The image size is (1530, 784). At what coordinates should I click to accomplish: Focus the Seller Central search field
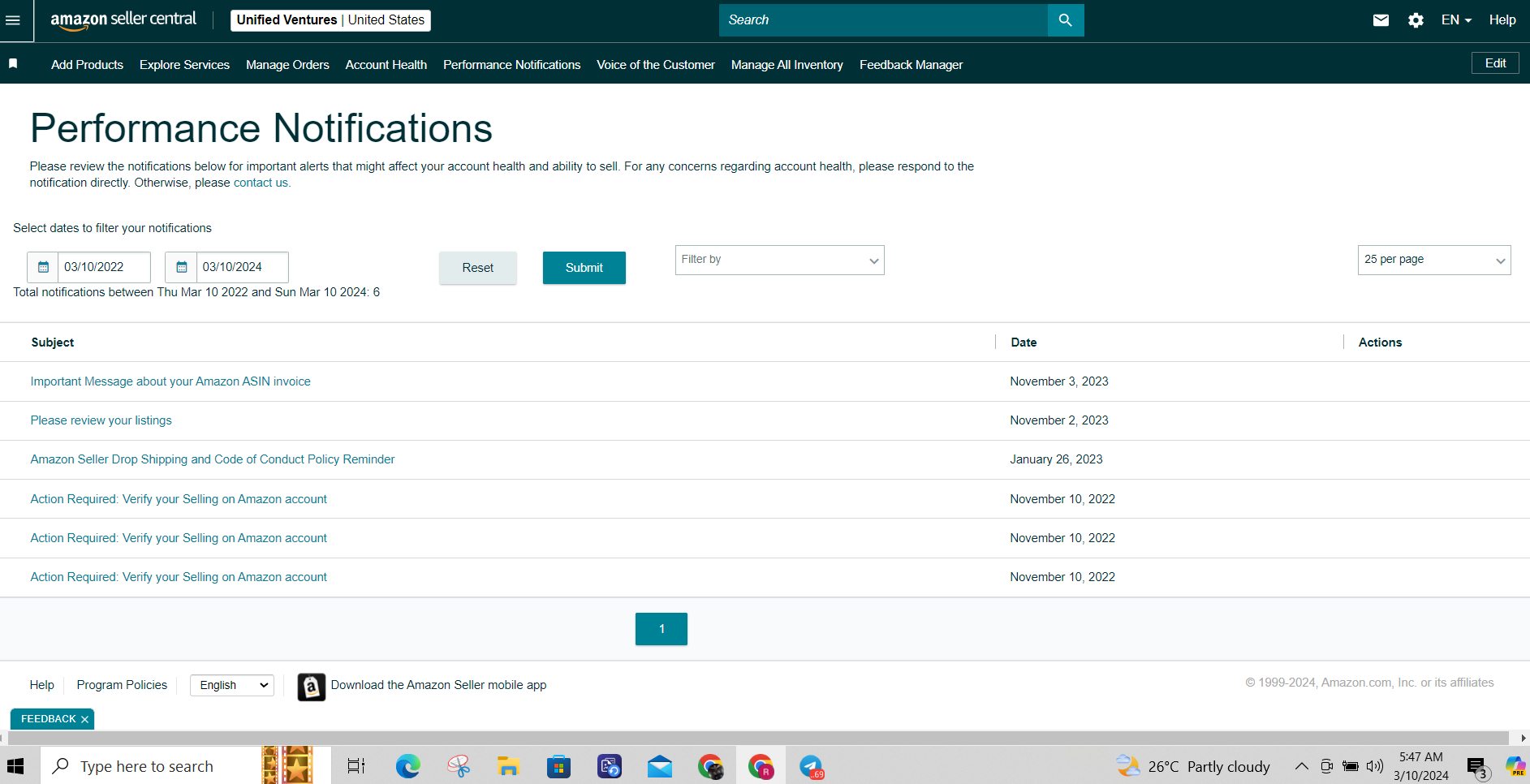pyautogui.click(x=883, y=20)
